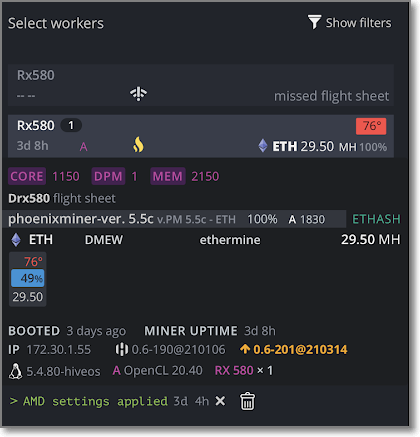Open the Drx580 flight sheet link

(62, 198)
